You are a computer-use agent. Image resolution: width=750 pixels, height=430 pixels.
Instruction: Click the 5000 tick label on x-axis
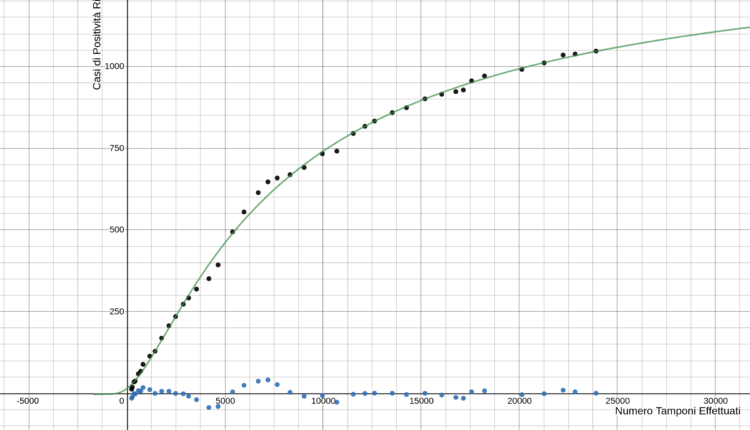pos(225,401)
